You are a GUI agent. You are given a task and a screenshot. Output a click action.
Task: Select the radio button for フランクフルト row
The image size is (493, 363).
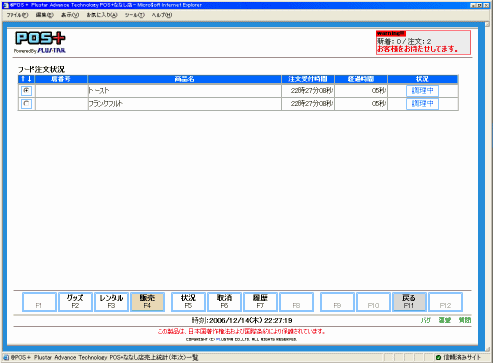[26, 104]
